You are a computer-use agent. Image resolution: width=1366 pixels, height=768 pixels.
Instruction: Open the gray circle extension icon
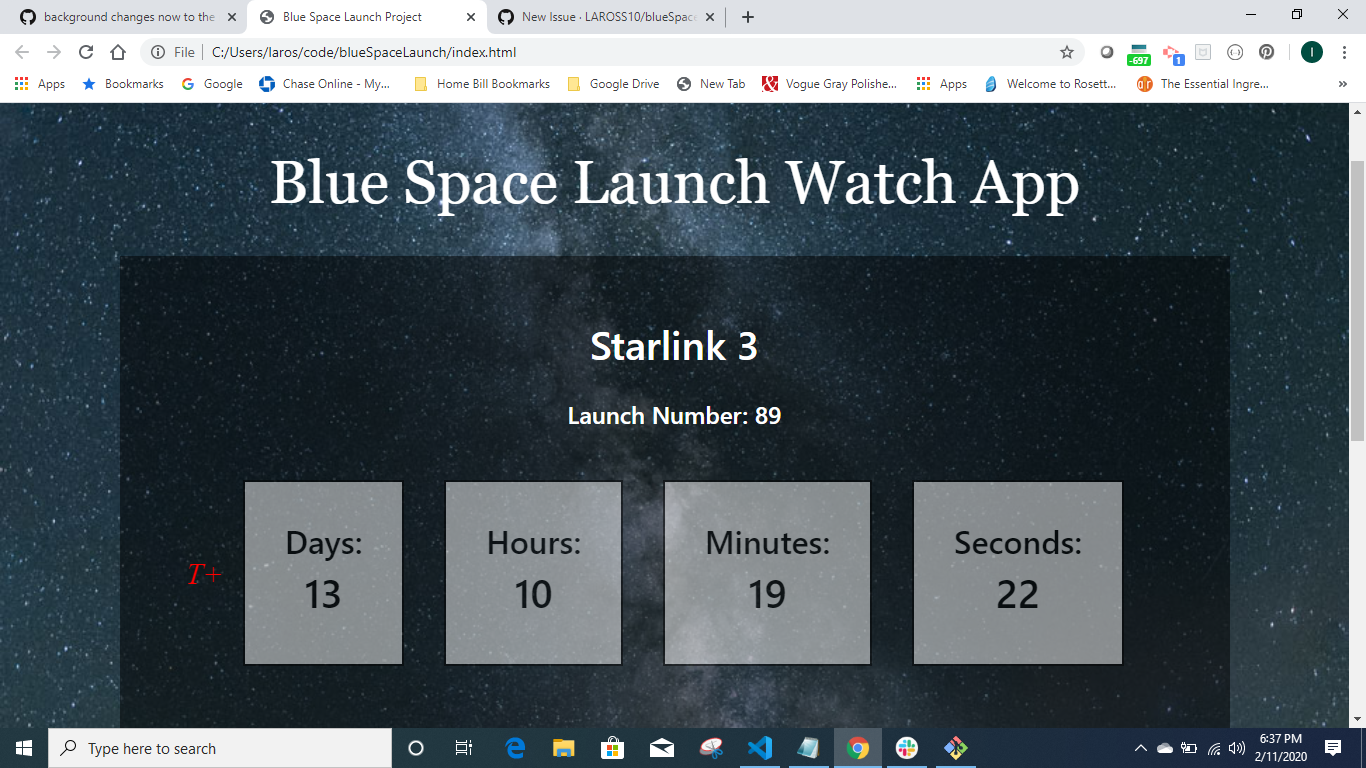pyautogui.click(x=1107, y=52)
